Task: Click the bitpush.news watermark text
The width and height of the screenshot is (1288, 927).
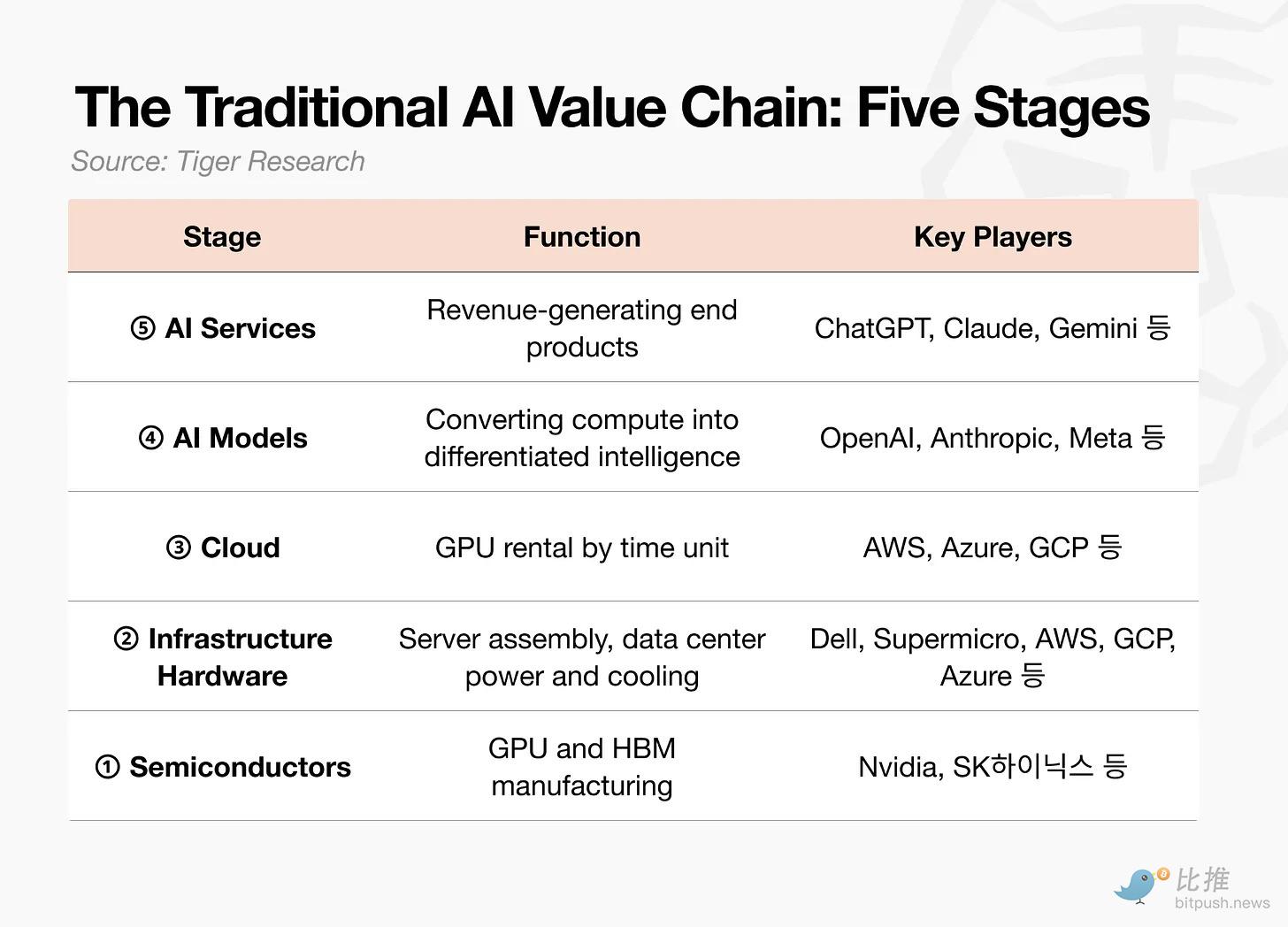Action: (x=1223, y=903)
